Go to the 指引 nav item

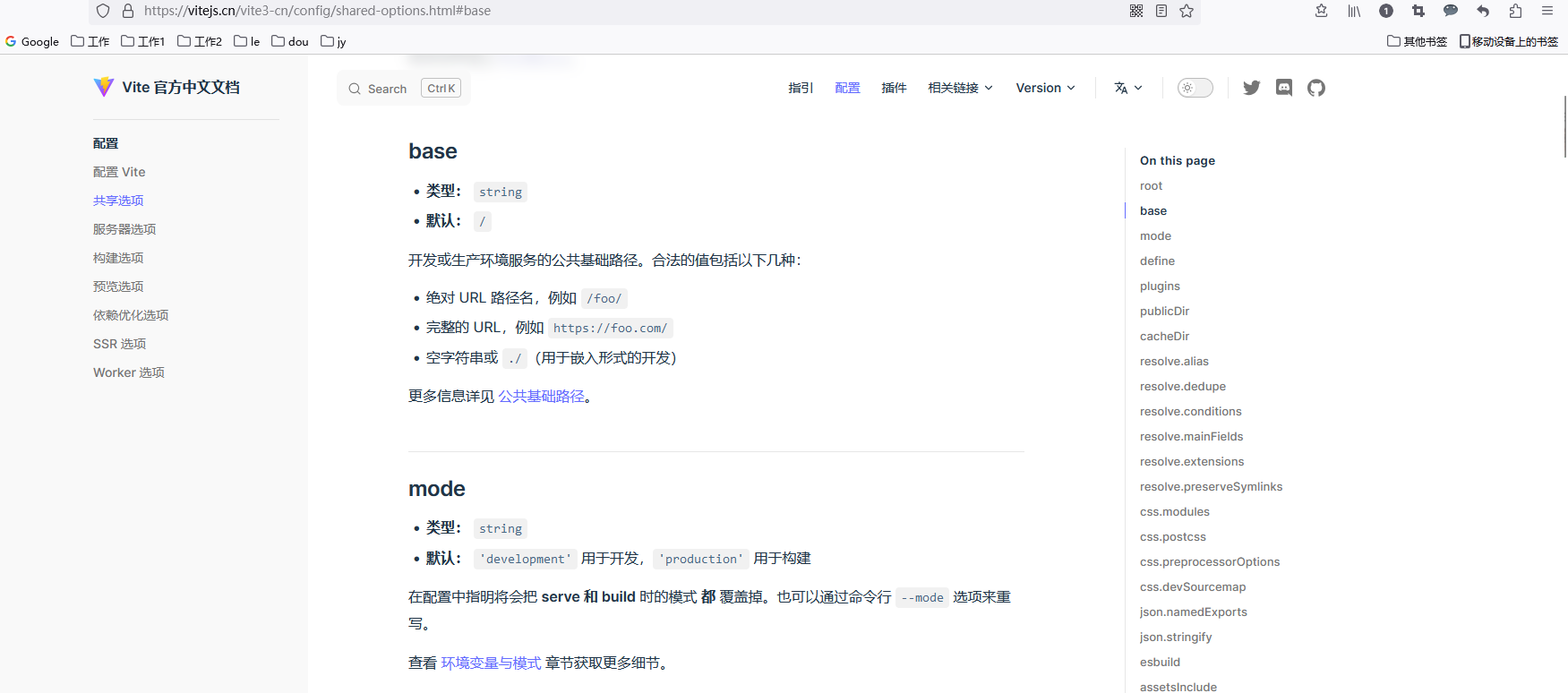(x=801, y=88)
